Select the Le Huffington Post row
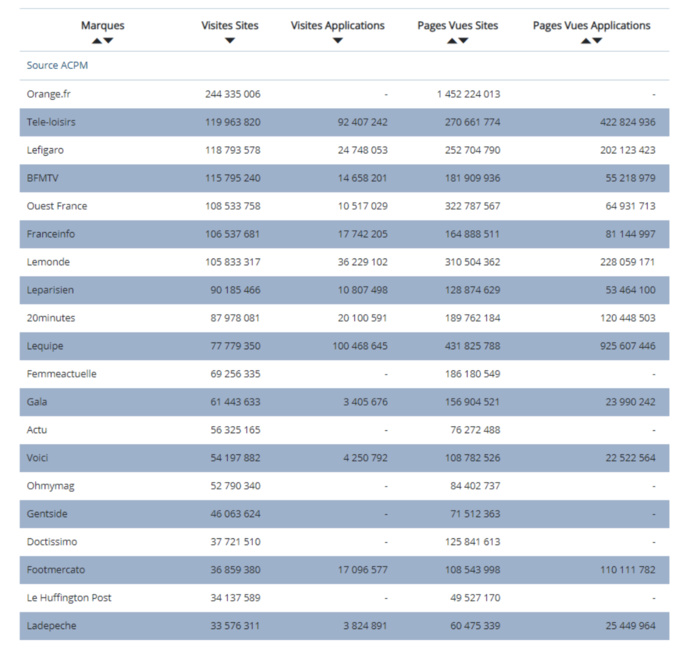The image size is (689, 654). click(x=69, y=598)
